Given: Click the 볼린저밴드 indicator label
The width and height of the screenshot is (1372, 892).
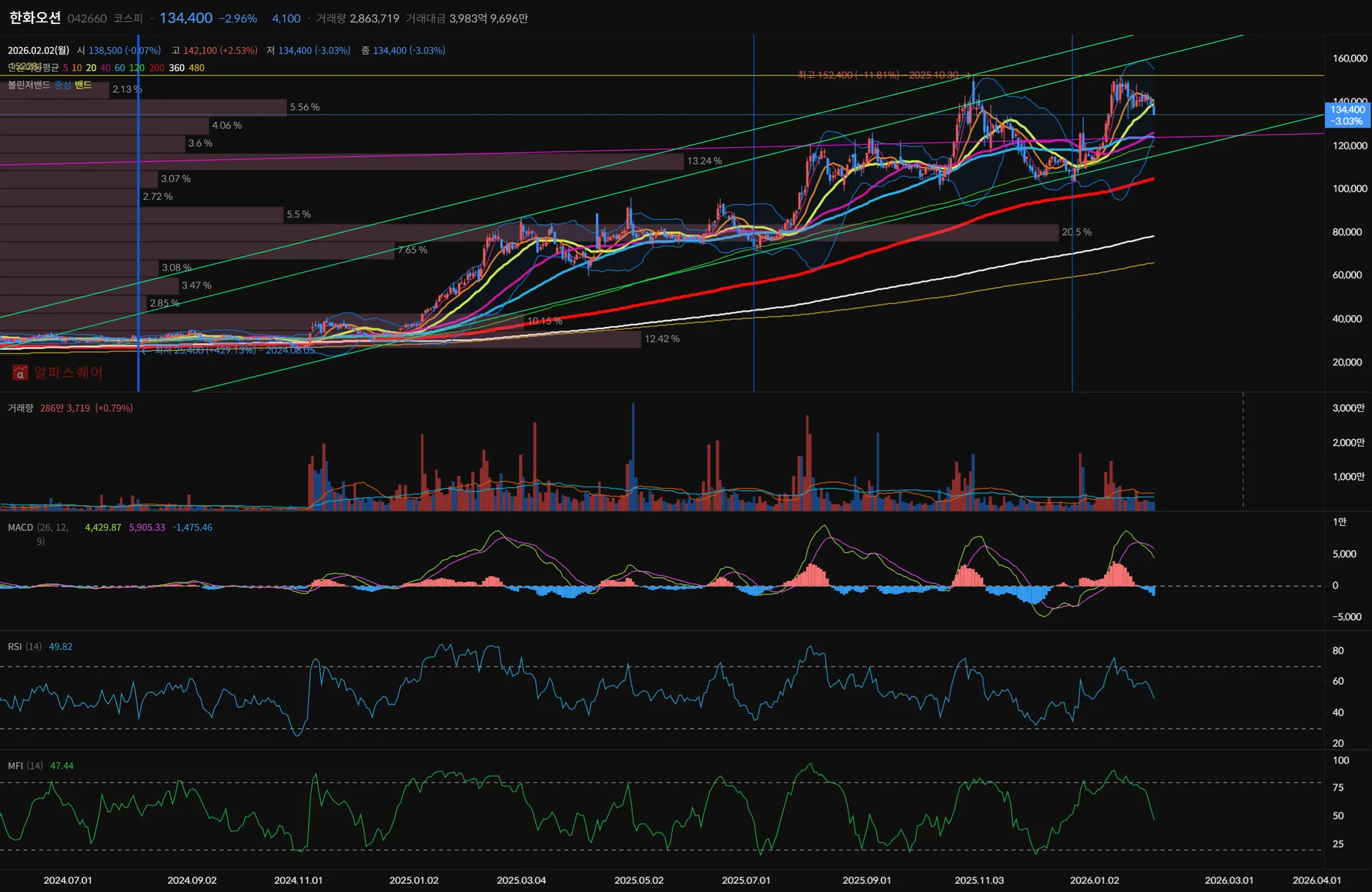Looking at the screenshot, I should pyautogui.click(x=29, y=85).
